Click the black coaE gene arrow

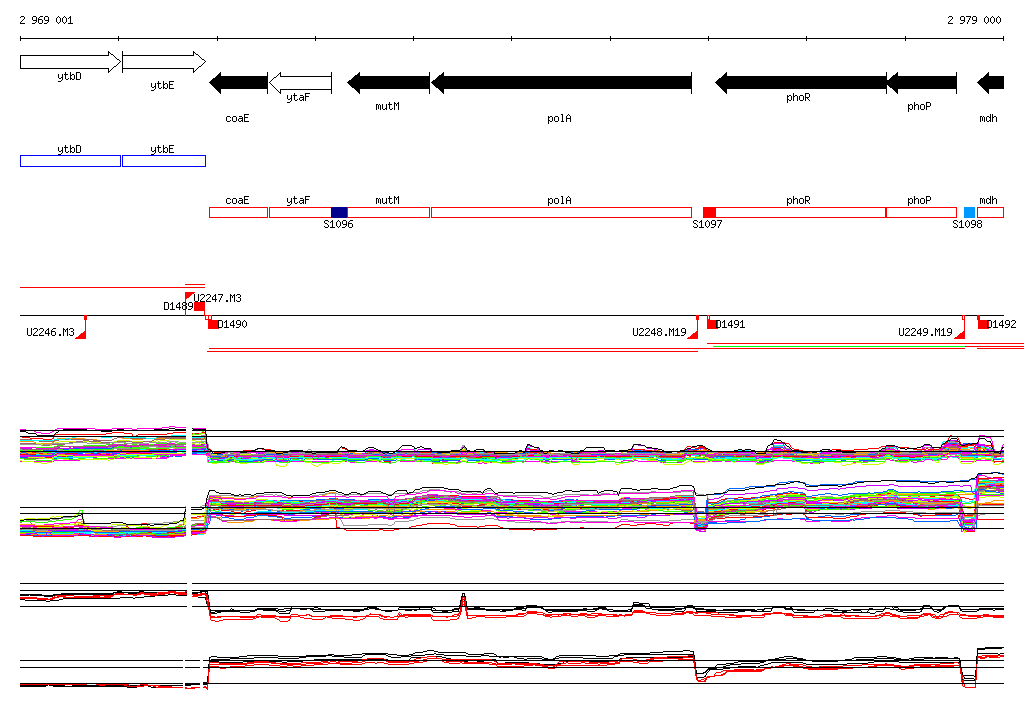(x=238, y=83)
